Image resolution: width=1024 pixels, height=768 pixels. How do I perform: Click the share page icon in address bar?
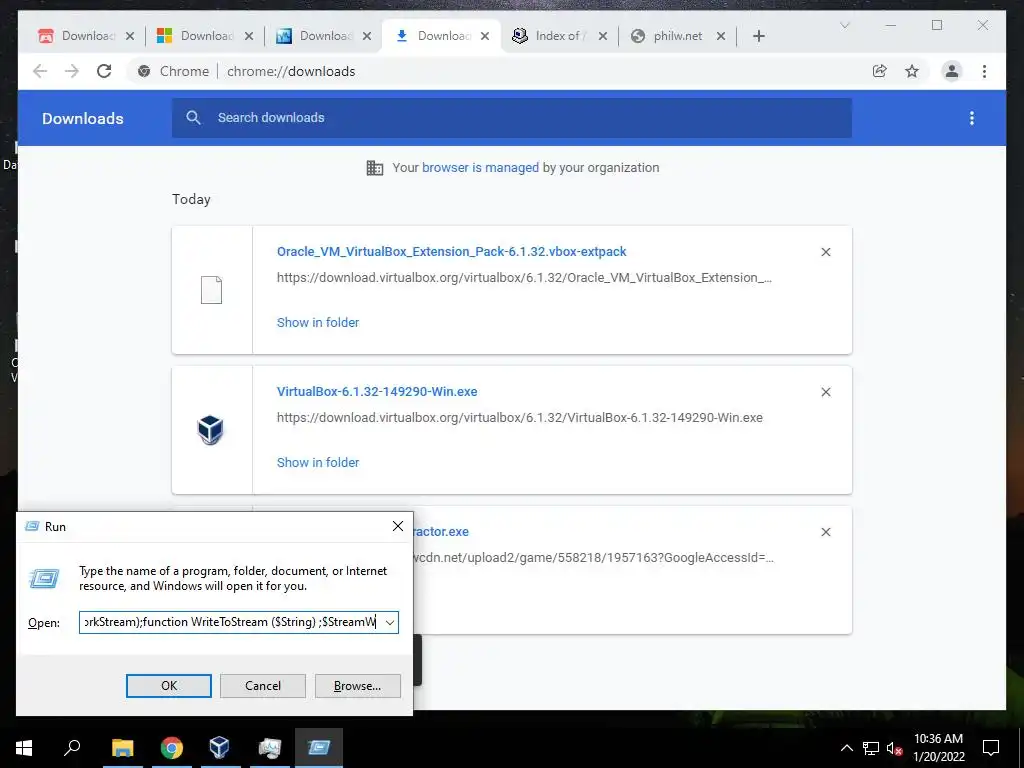tap(880, 71)
